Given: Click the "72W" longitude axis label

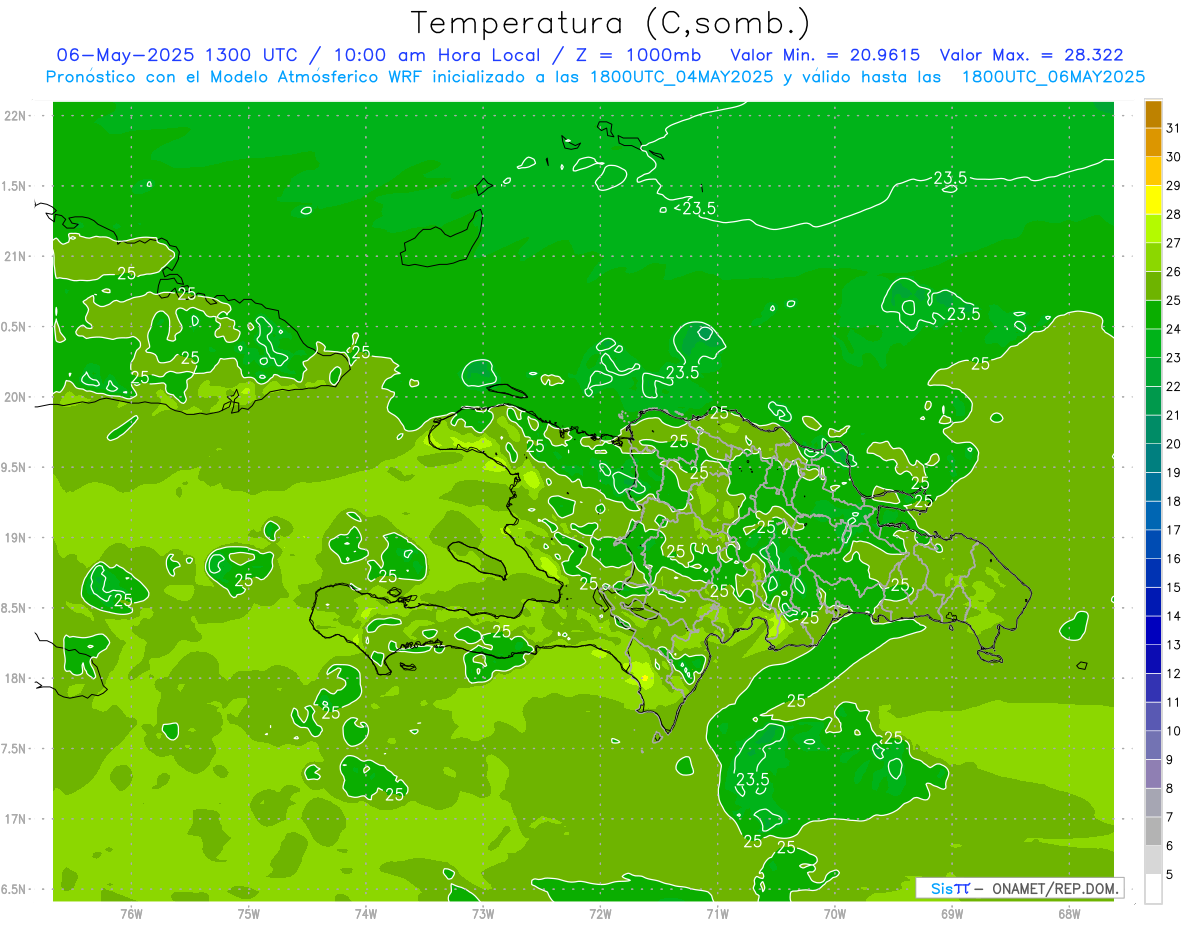Looking at the screenshot, I should coord(600,914).
